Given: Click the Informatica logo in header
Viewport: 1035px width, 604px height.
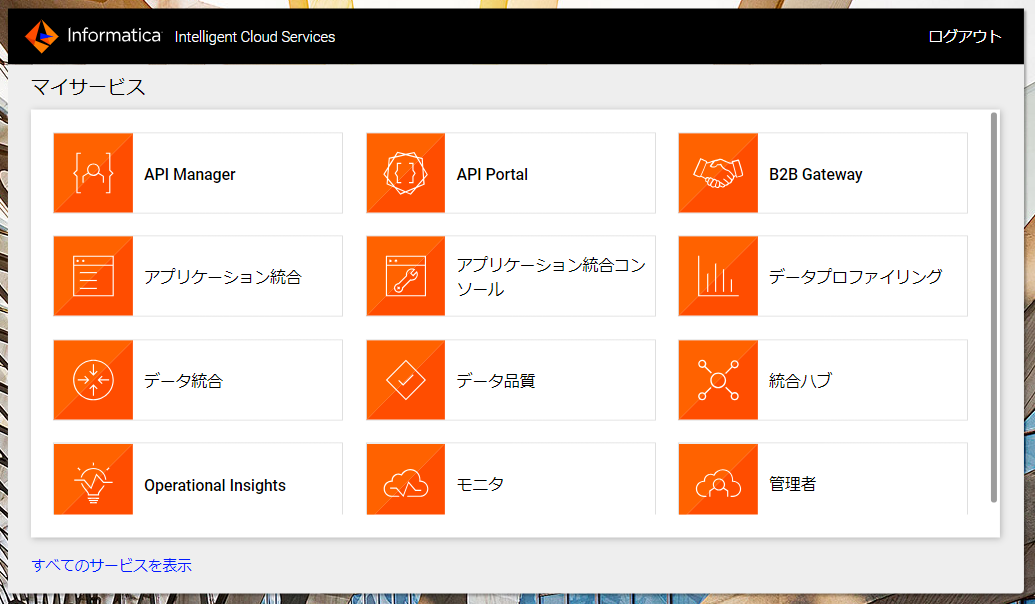Looking at the screenshot, I should click(x=93, y=36).
